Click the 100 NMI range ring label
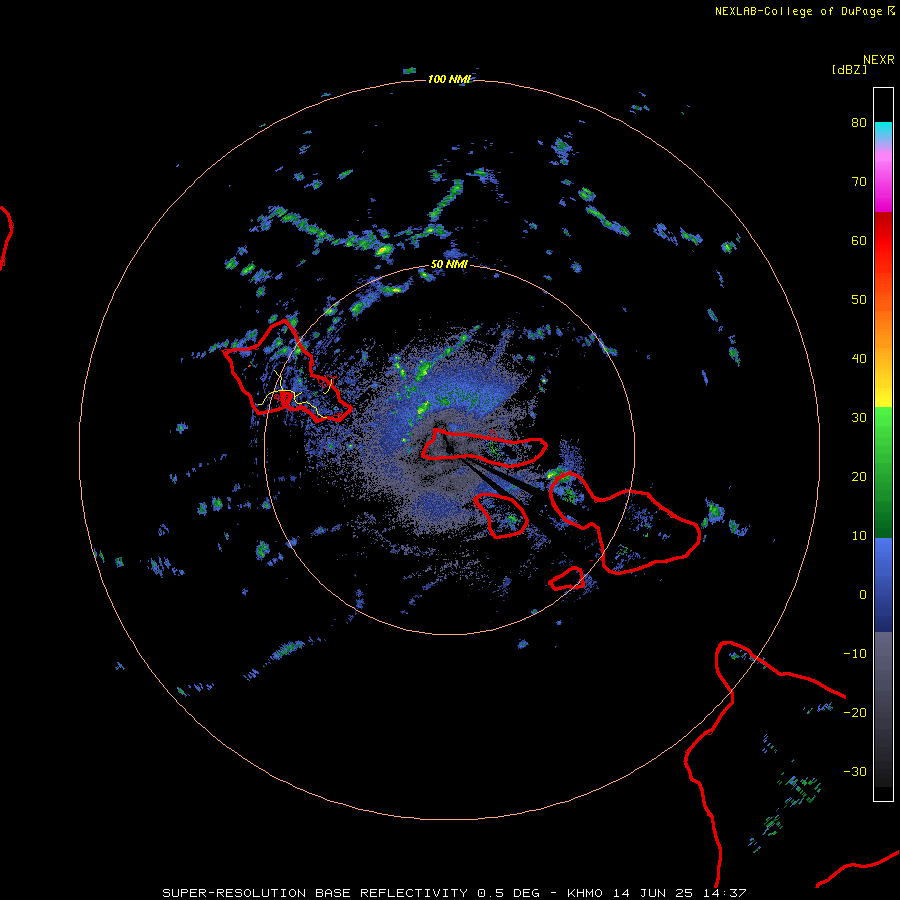The image size is (900, 900). (449, 79)
